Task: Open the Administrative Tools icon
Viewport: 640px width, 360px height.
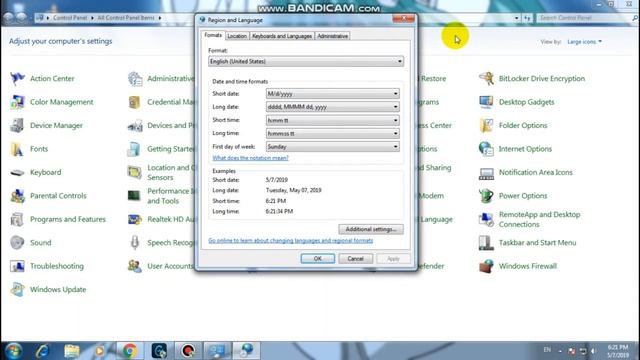Action: [x=135, y=78]
